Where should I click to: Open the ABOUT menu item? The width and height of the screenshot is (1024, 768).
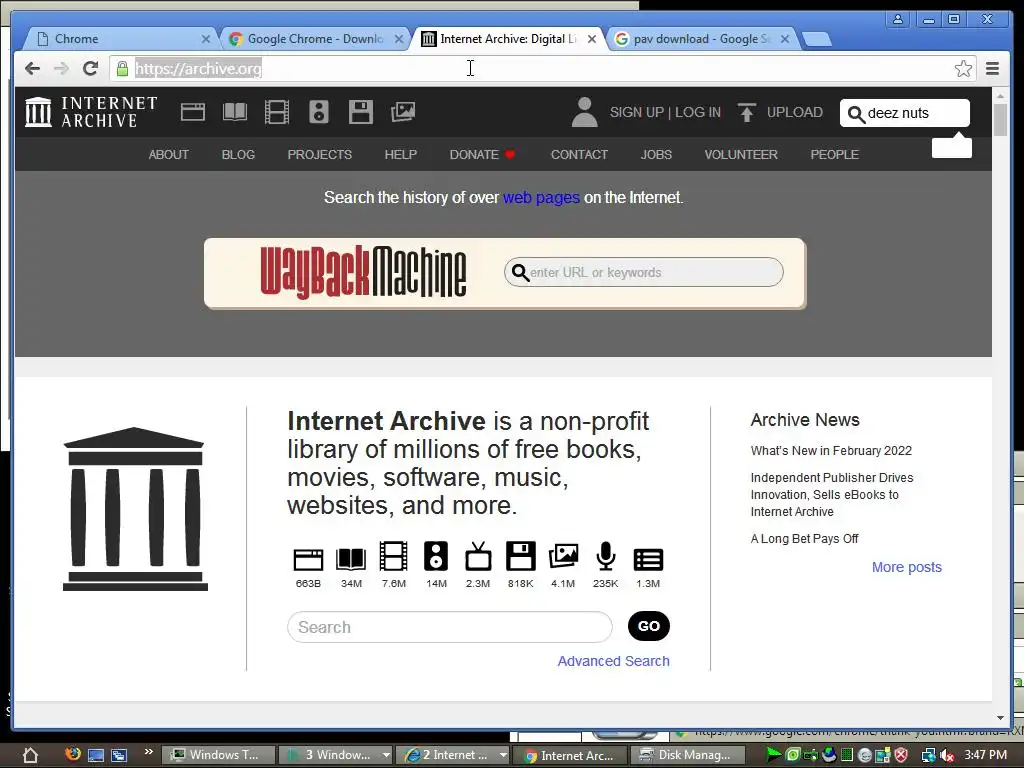(168, 155)
